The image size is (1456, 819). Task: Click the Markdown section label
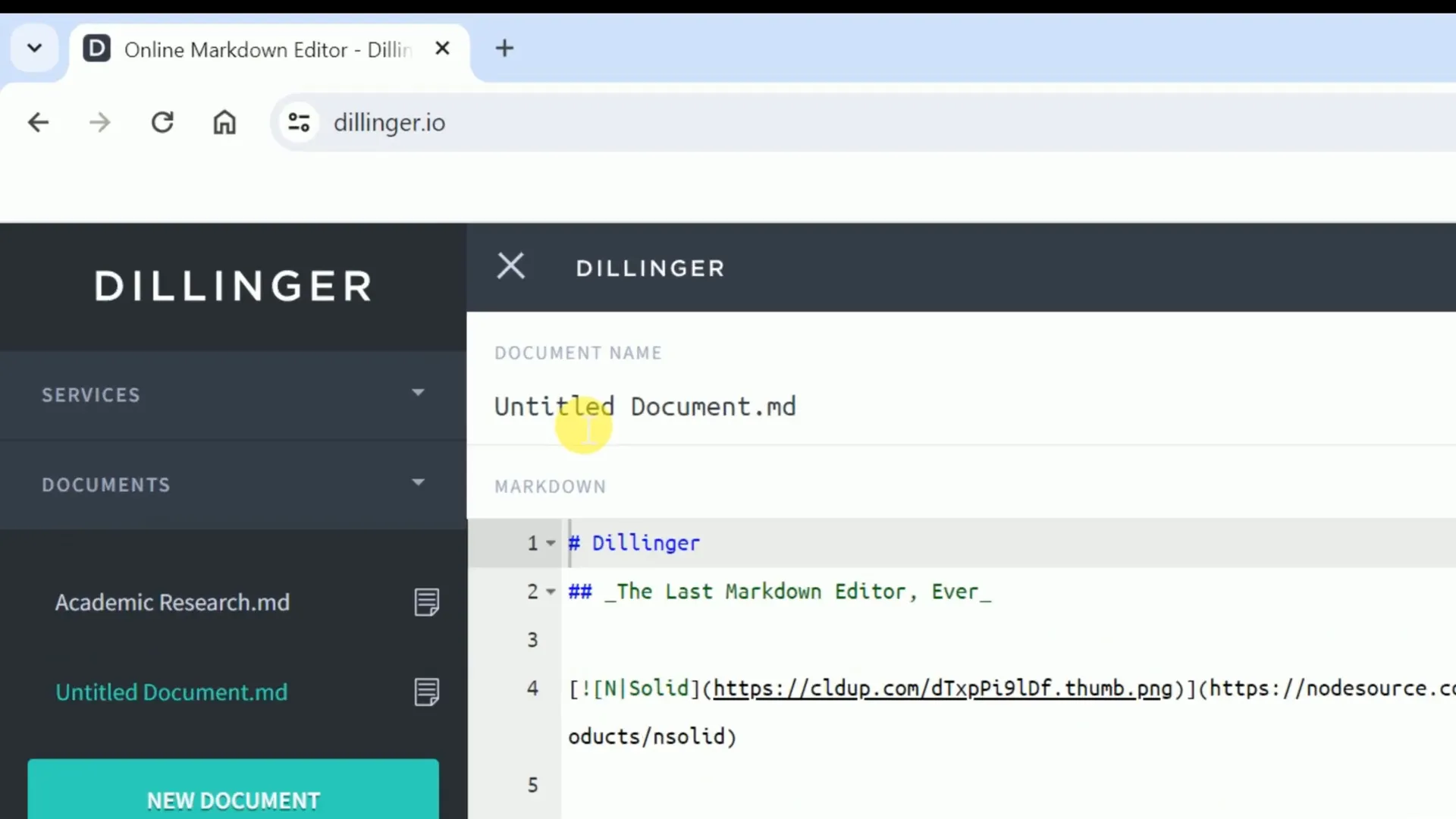[x=550, y=487]
